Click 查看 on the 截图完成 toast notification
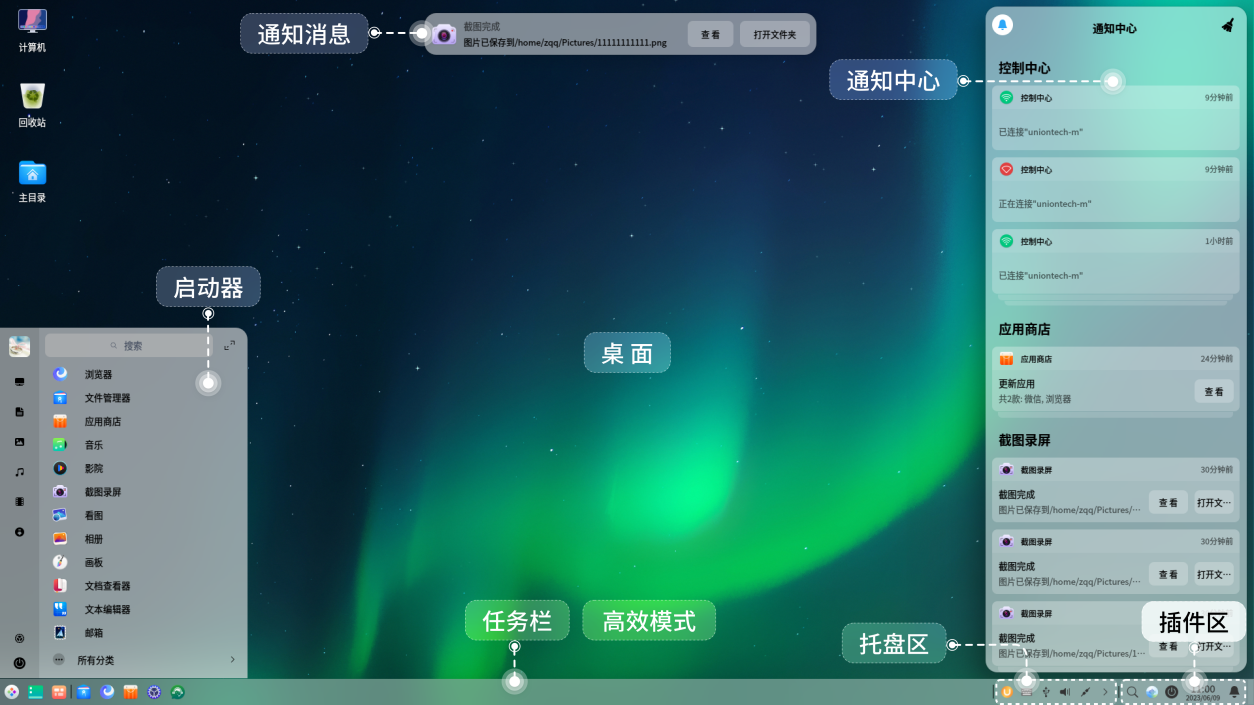The image size is (1254, 705). (x=710, y=34)
